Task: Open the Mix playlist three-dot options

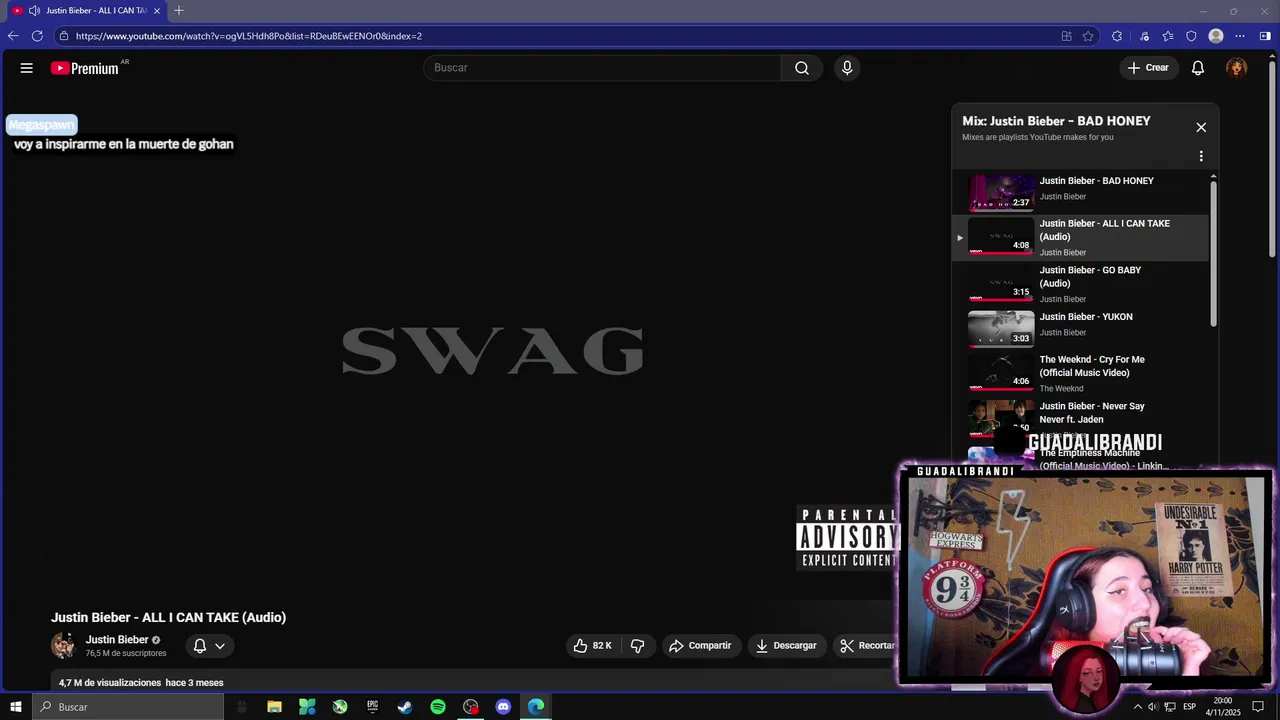Action: tap(1201, 156)
